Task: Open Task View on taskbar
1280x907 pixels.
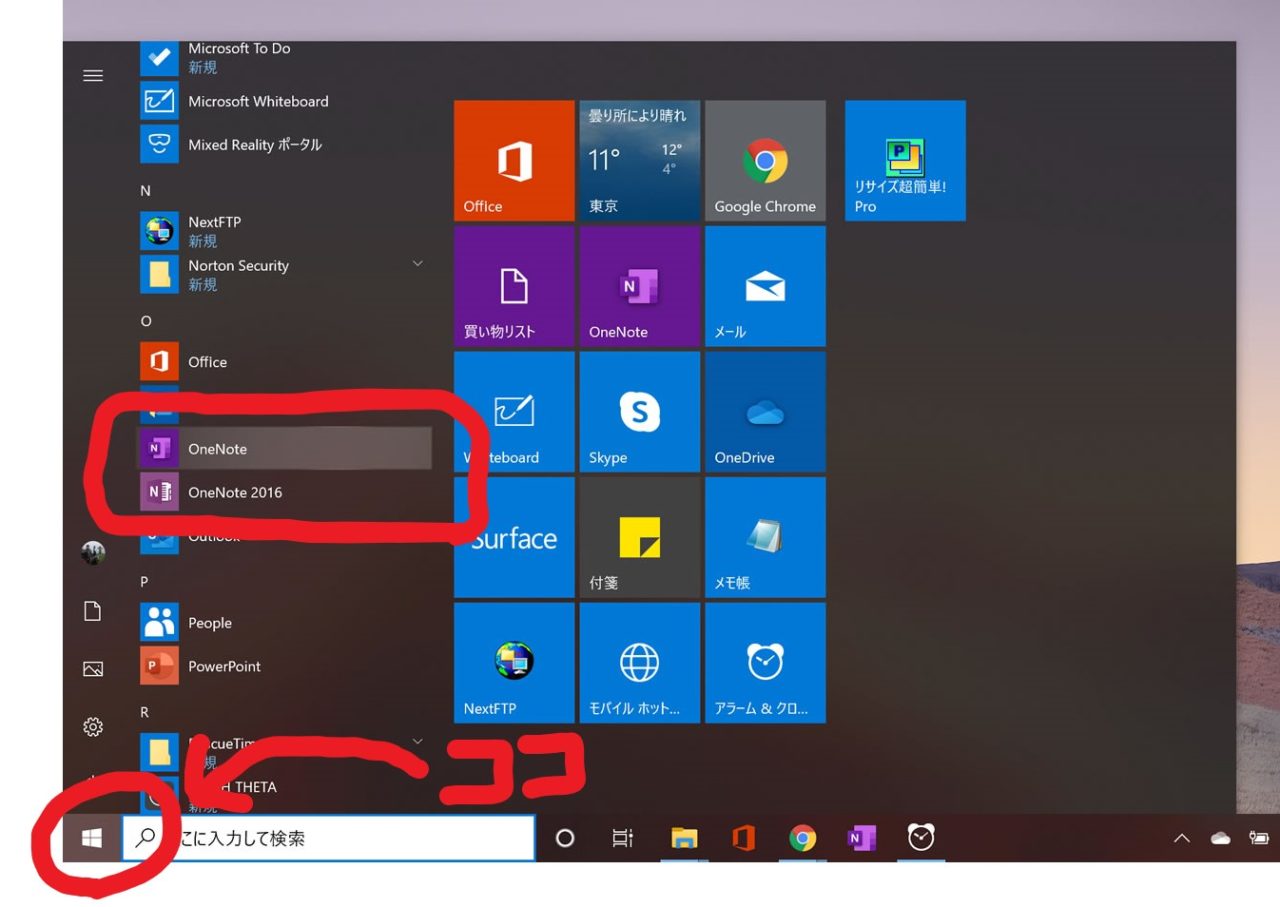Action: pyautogui.click(x=623, y=838)
